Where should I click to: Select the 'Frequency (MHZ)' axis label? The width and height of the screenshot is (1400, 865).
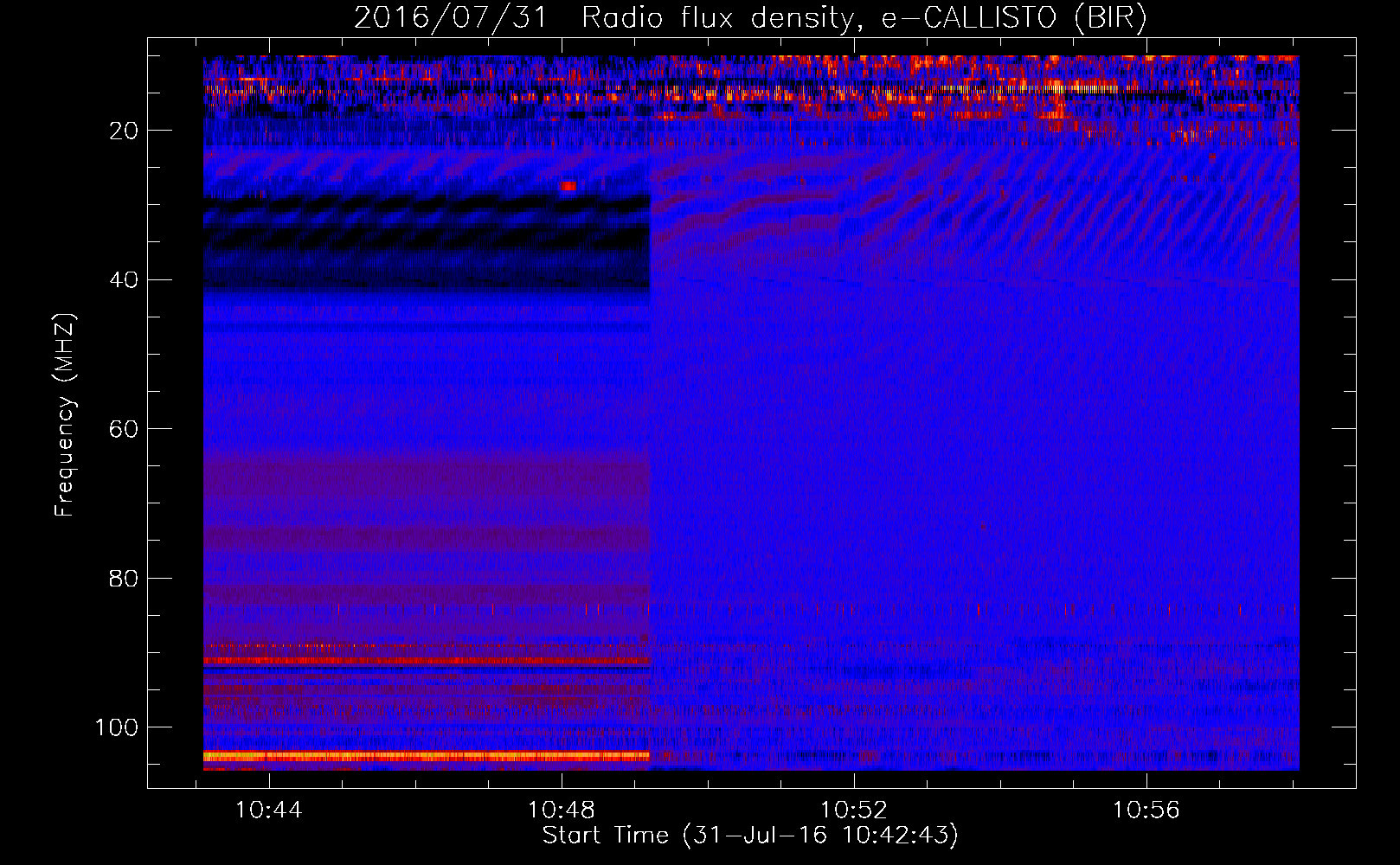tap(65, 414)
